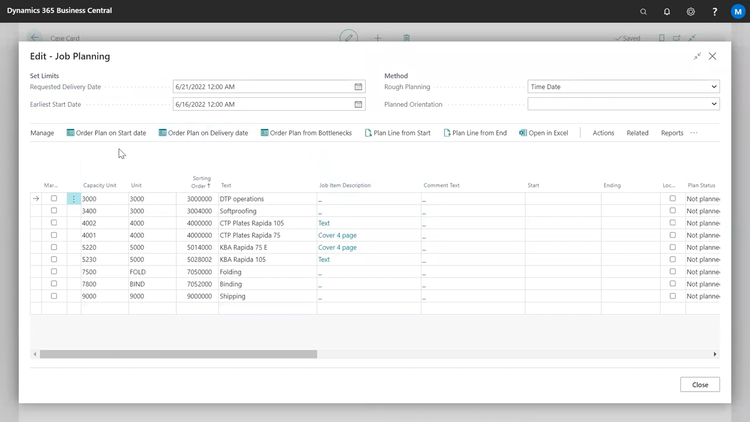Open Case Card in new window icon

676,38
